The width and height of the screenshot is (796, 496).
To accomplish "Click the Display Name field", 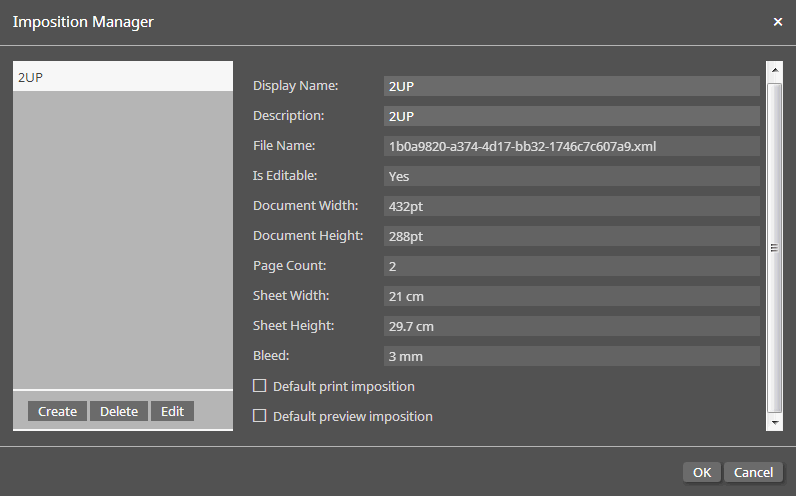I will tap(571, 86).
